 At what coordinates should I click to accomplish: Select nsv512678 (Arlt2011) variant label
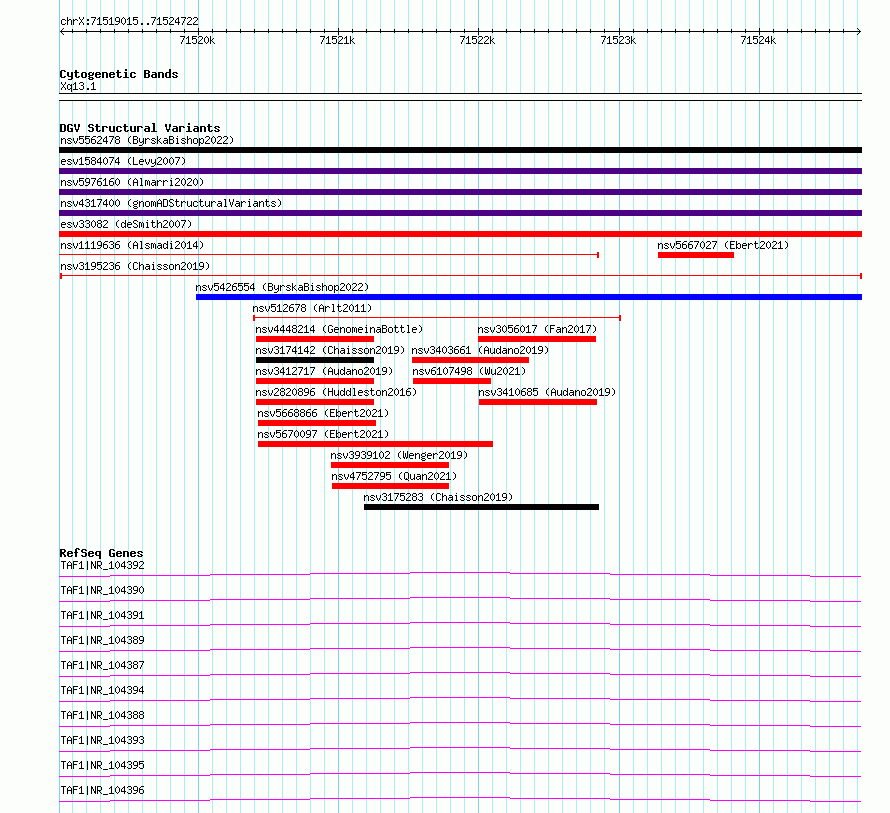[312, 308]
